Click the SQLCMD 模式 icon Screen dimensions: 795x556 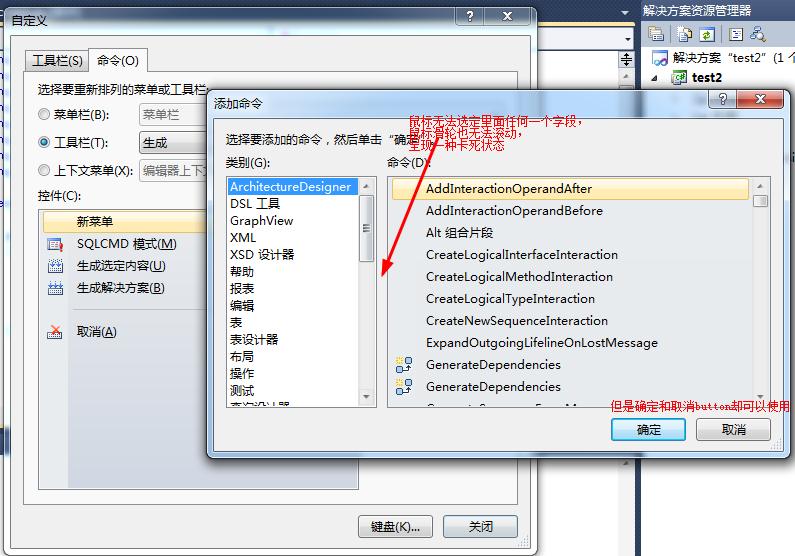point(55,245)
